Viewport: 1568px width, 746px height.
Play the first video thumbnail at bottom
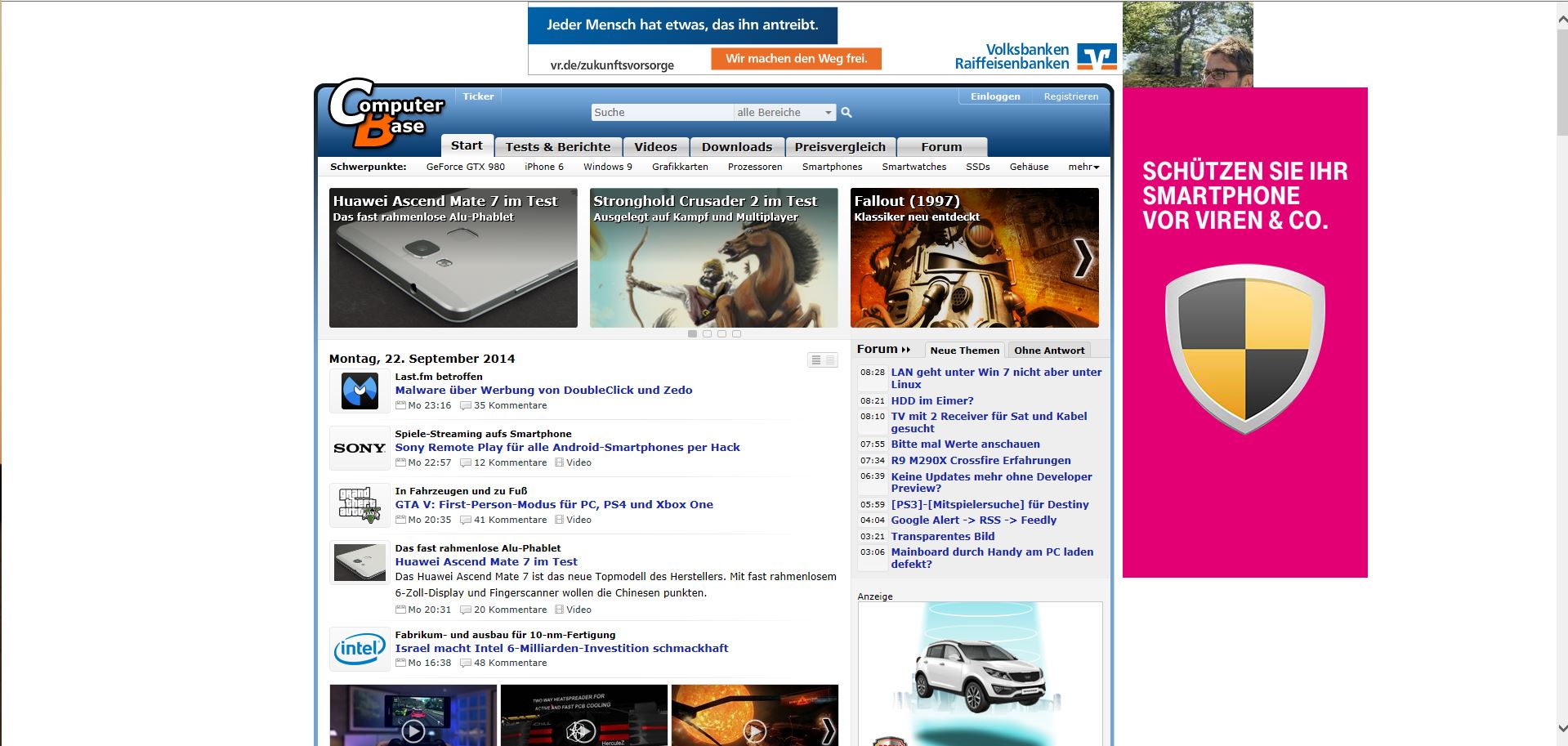coord(413,715)
